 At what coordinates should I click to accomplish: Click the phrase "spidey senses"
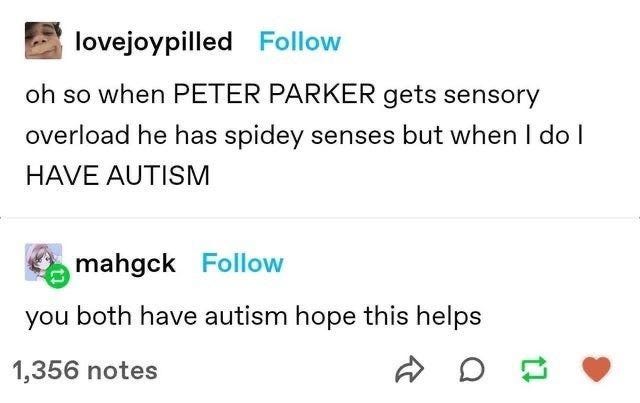coord(310,136)
